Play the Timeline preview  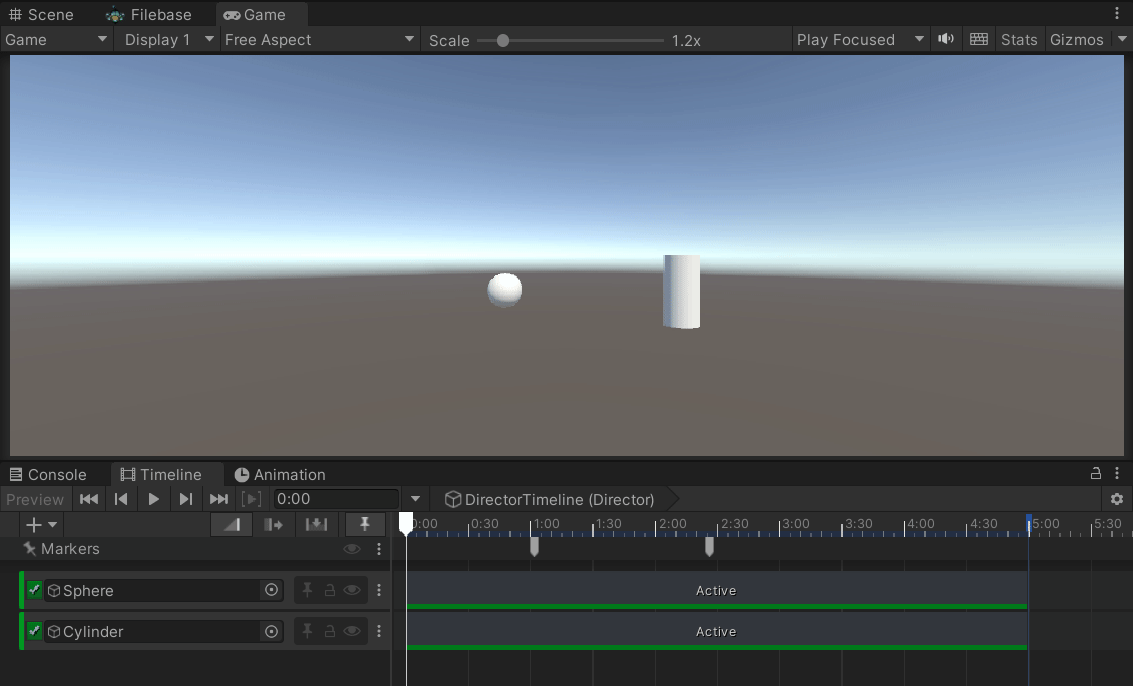(x=153, y=499)
